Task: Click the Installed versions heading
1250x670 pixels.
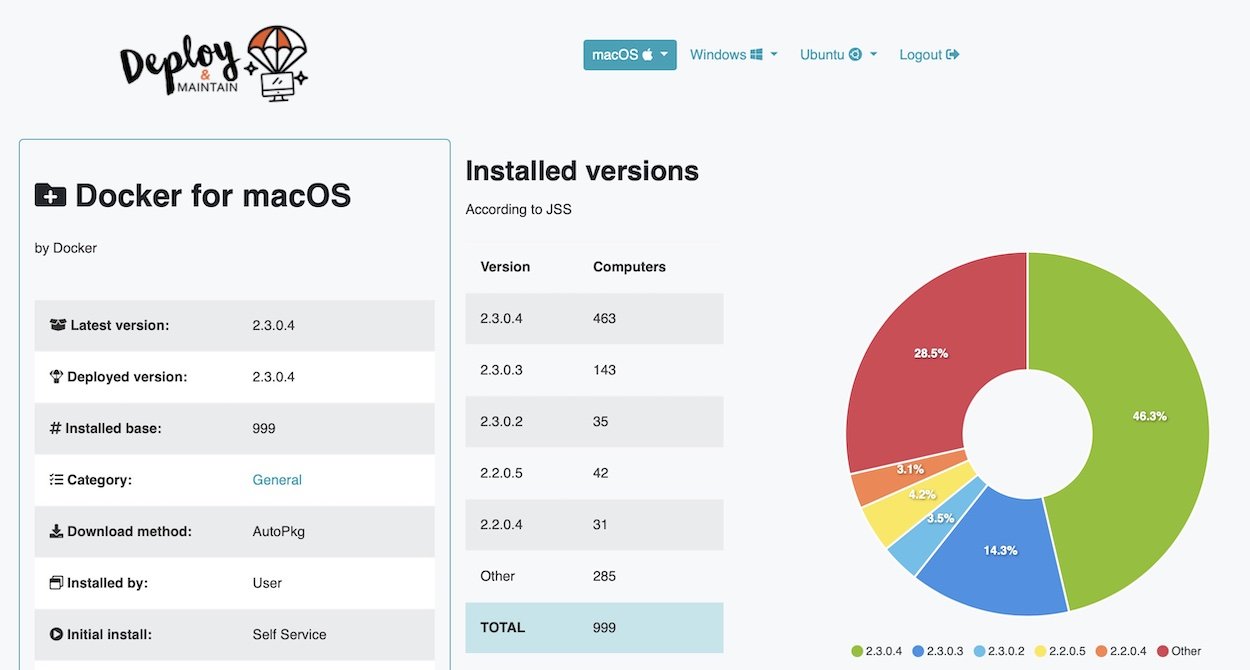Action: click(582, 171)
